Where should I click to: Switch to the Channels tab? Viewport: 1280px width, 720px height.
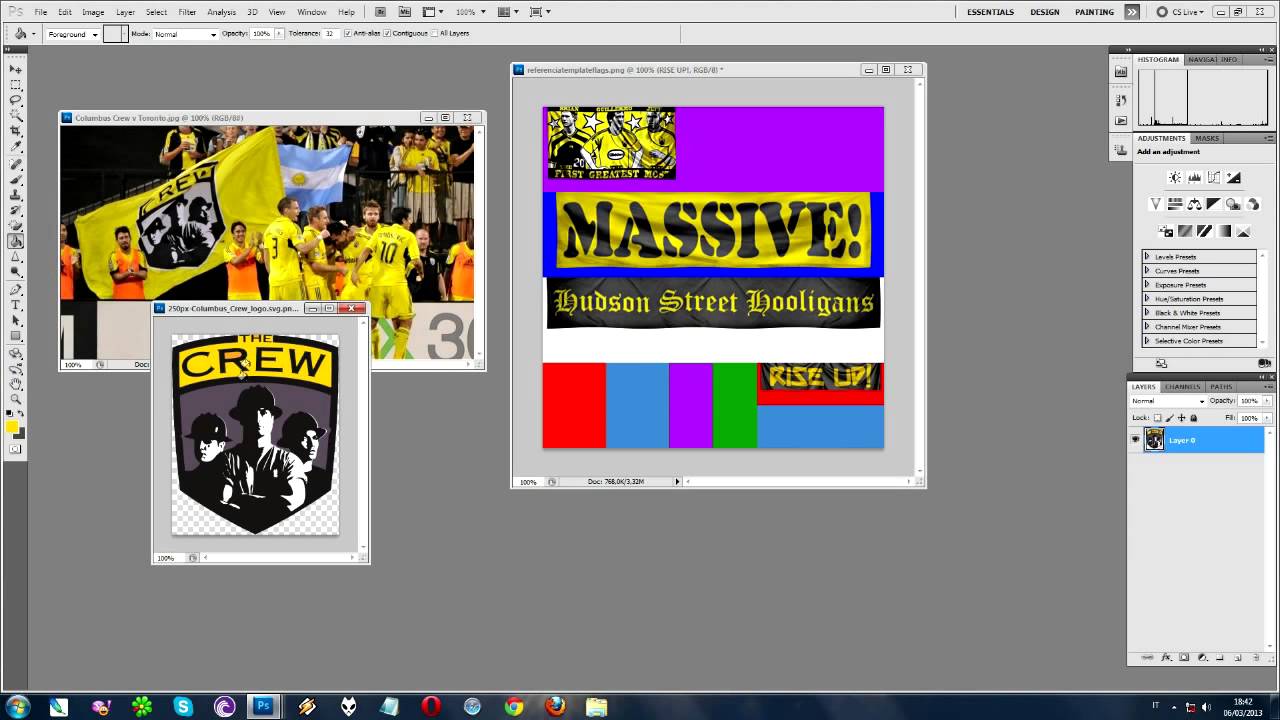1182,387
